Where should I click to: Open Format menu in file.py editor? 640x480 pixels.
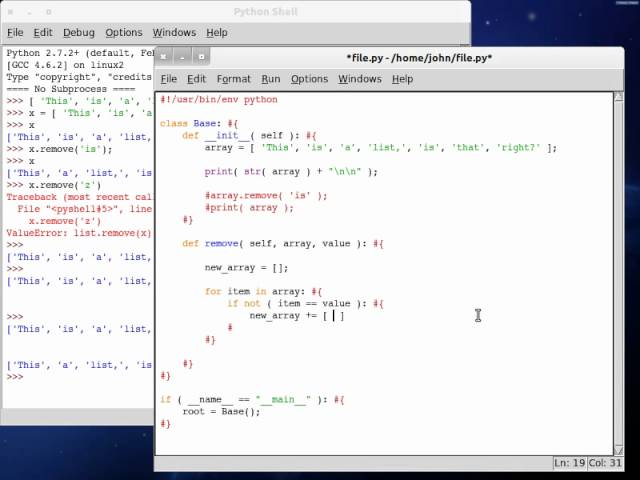pyautogui.click(x=233, y=79)
